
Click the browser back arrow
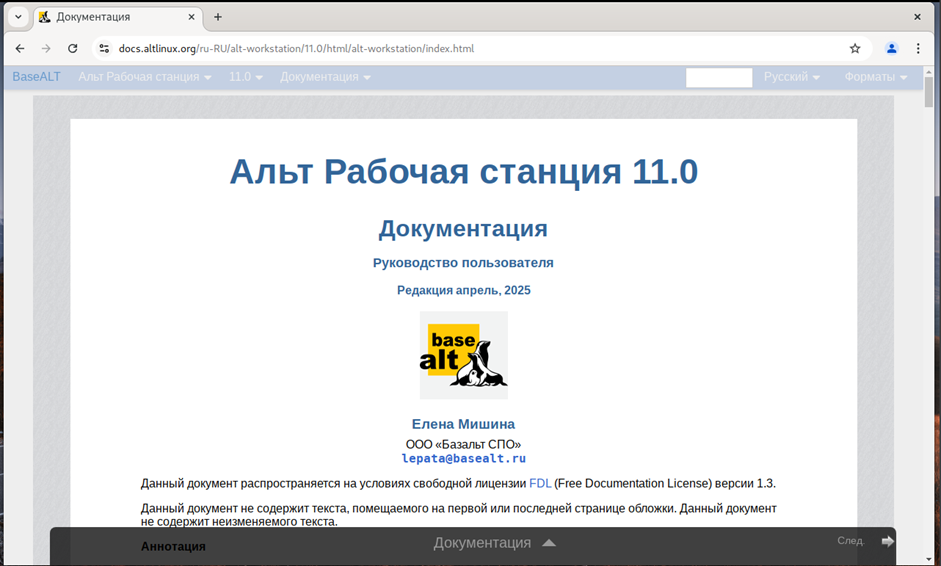(20, 48)
